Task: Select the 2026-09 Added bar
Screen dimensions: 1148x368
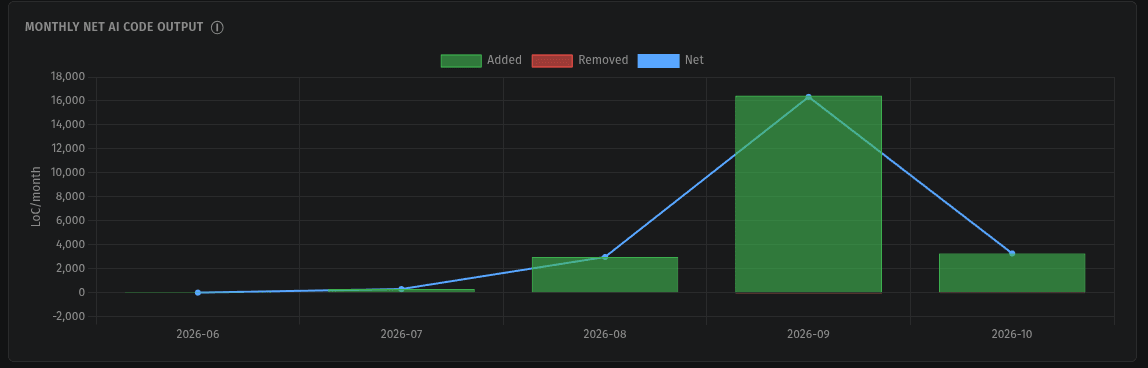Action: point(808,194)
